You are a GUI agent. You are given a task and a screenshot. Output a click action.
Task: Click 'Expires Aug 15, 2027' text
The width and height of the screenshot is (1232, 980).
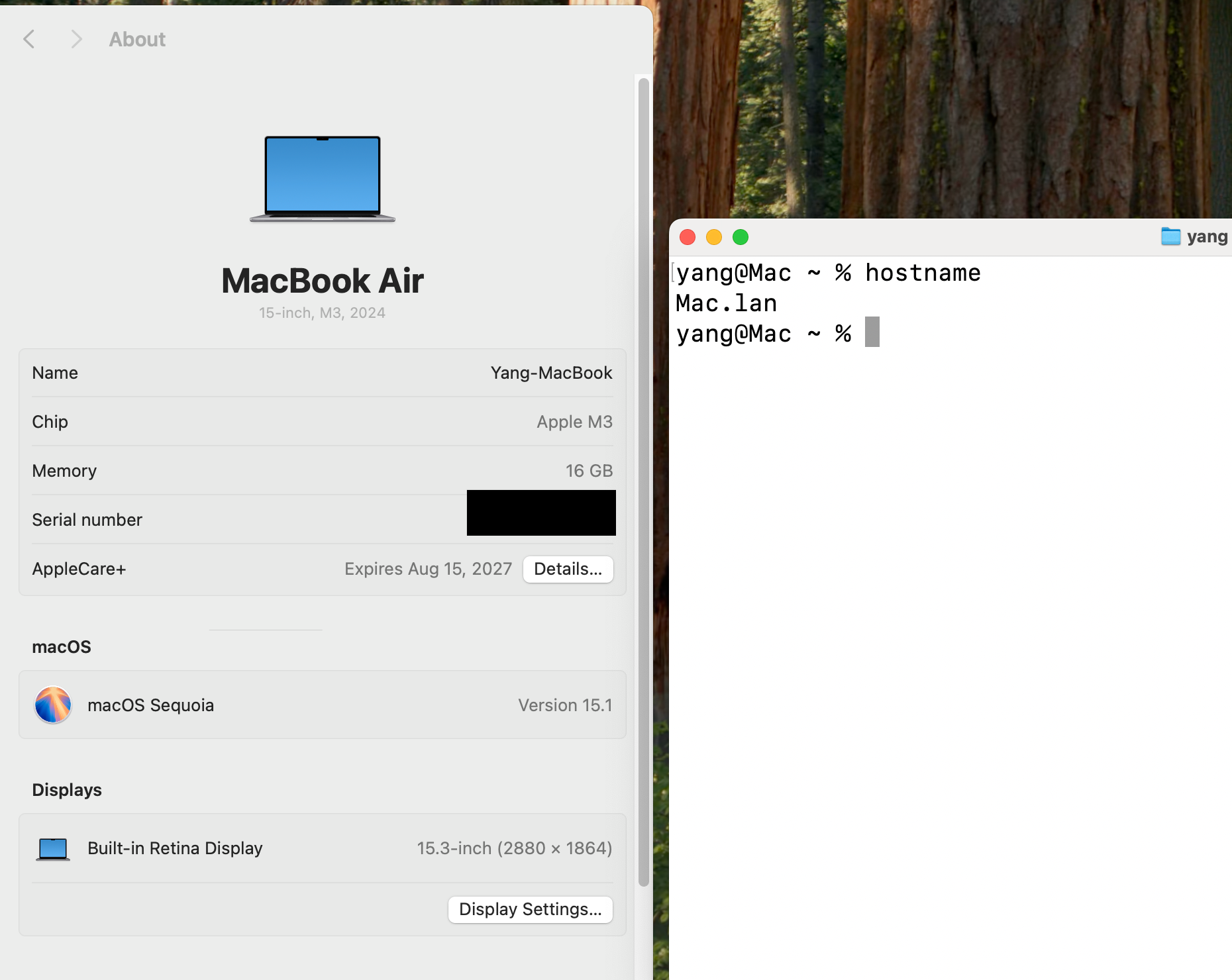pos(429,569)
